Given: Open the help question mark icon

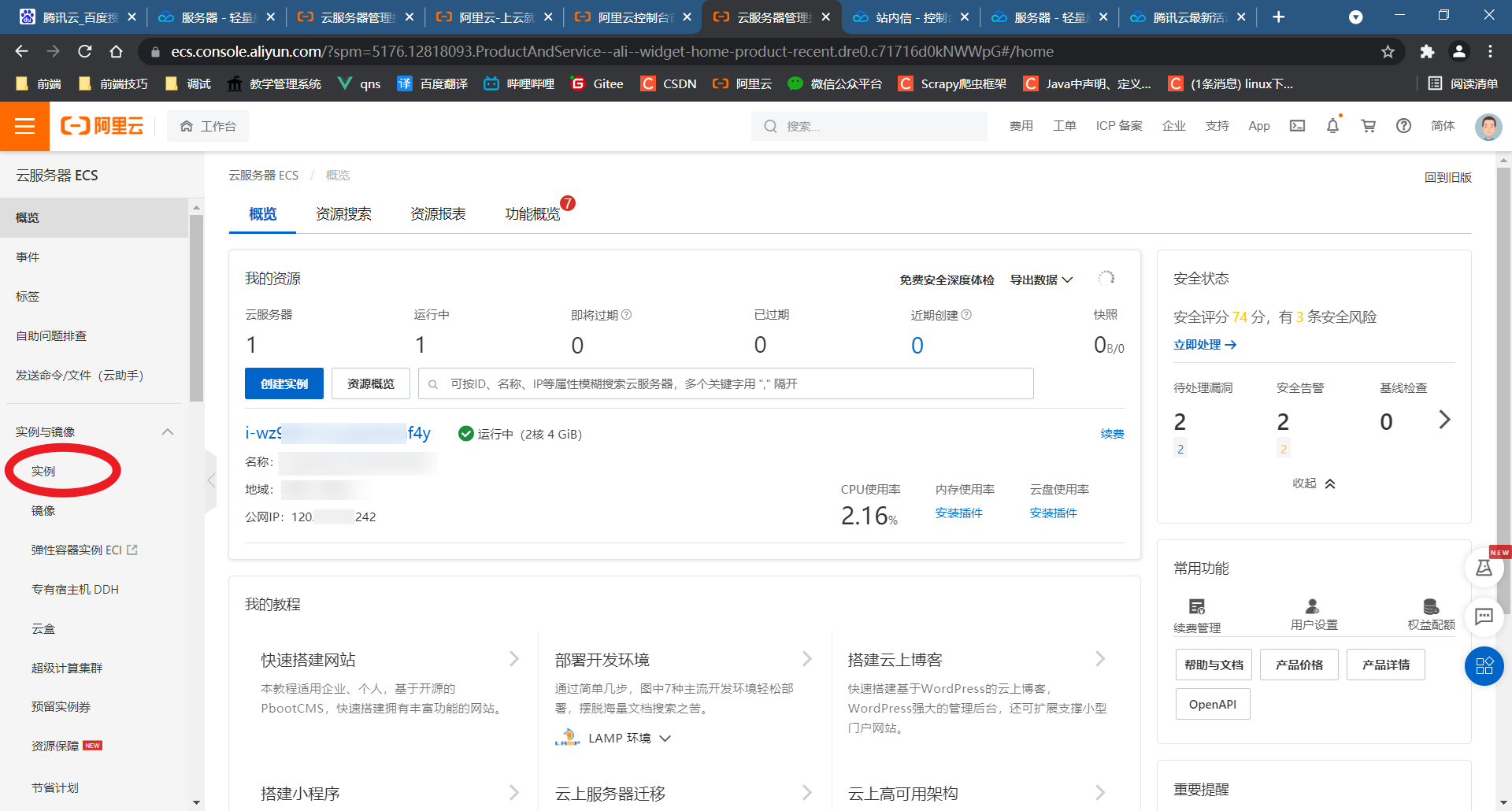Looking at the screenshot, I should 1403,126.
